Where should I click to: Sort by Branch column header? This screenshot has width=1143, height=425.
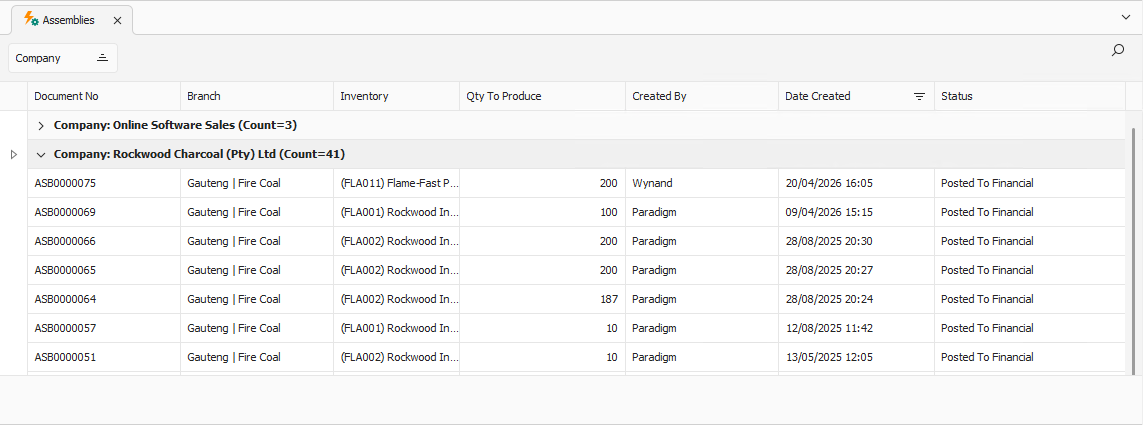coord(257,96)
